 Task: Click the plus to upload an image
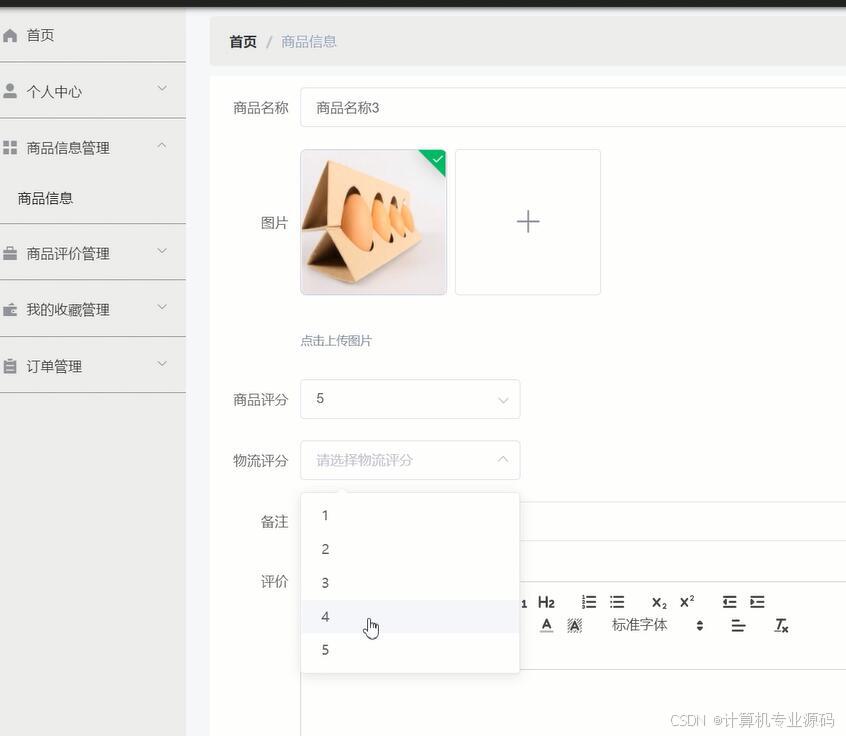coord(528,222)
